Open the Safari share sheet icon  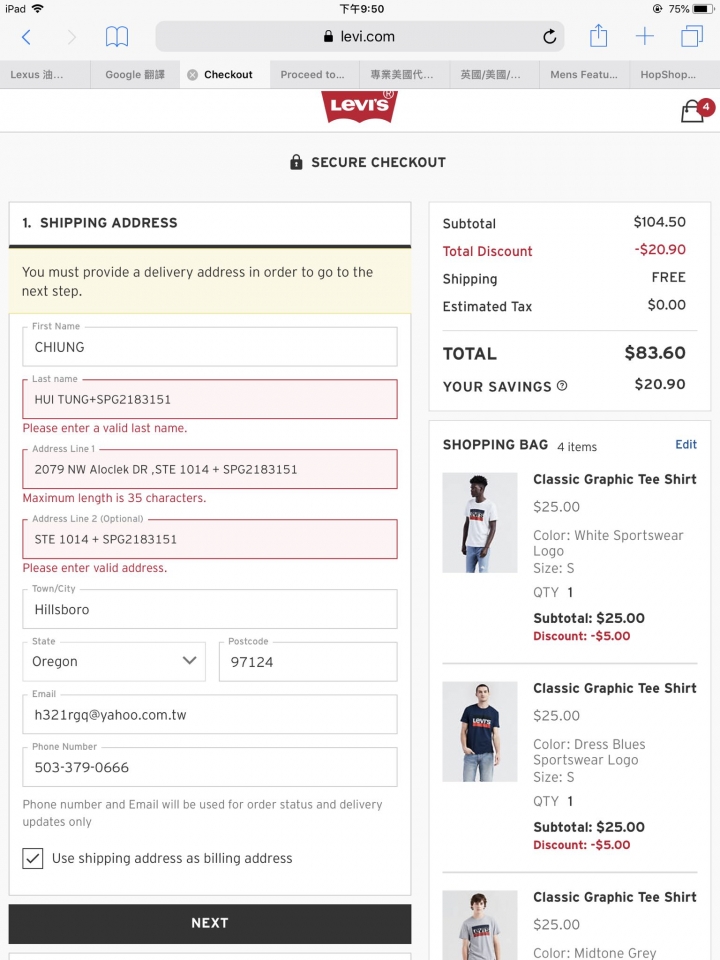click(x=598, y=36)
